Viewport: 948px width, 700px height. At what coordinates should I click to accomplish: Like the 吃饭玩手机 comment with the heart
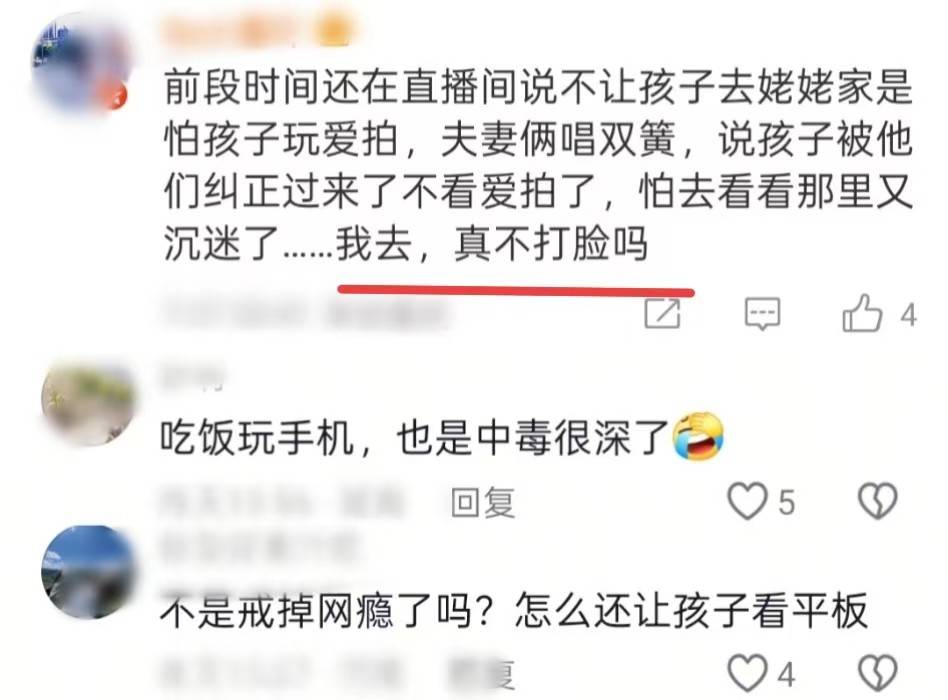747,501
